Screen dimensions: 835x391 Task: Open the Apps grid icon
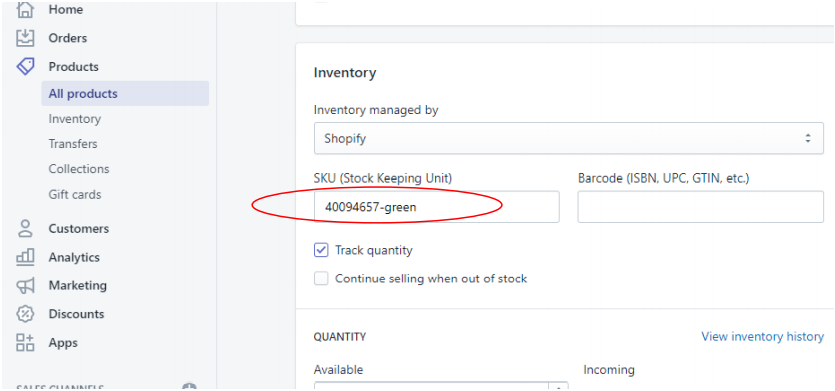click(25, 343)
